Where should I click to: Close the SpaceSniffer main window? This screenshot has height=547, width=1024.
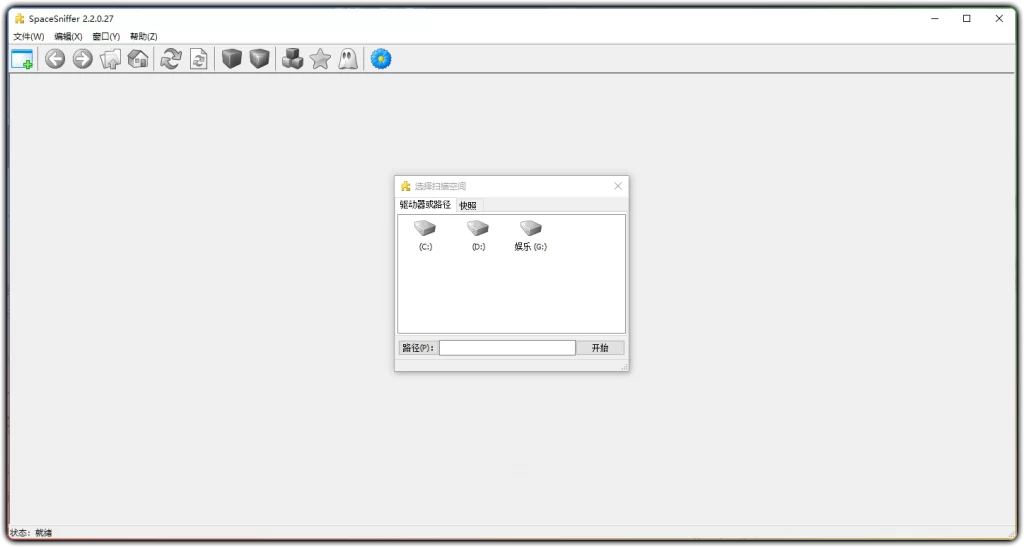999,18
